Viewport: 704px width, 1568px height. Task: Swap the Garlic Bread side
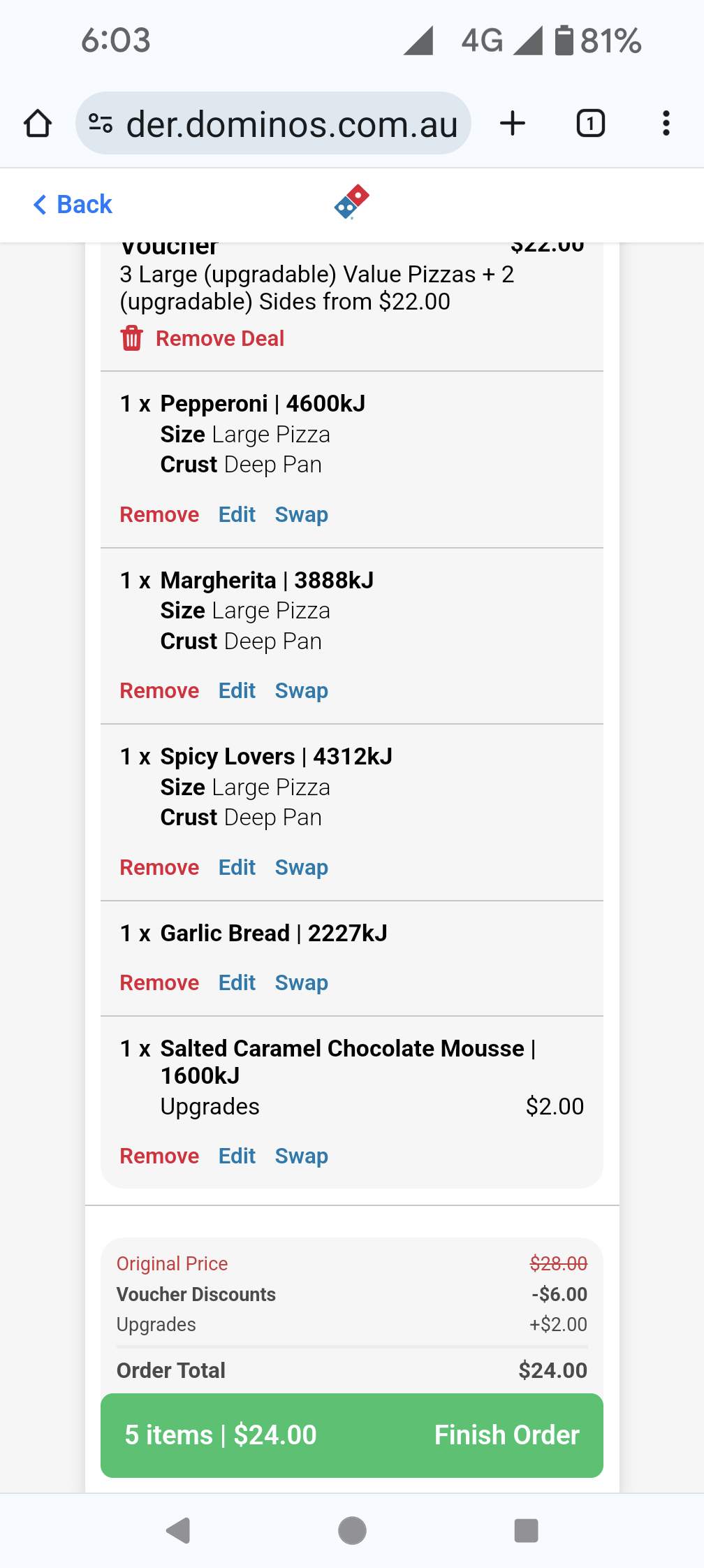301,983
